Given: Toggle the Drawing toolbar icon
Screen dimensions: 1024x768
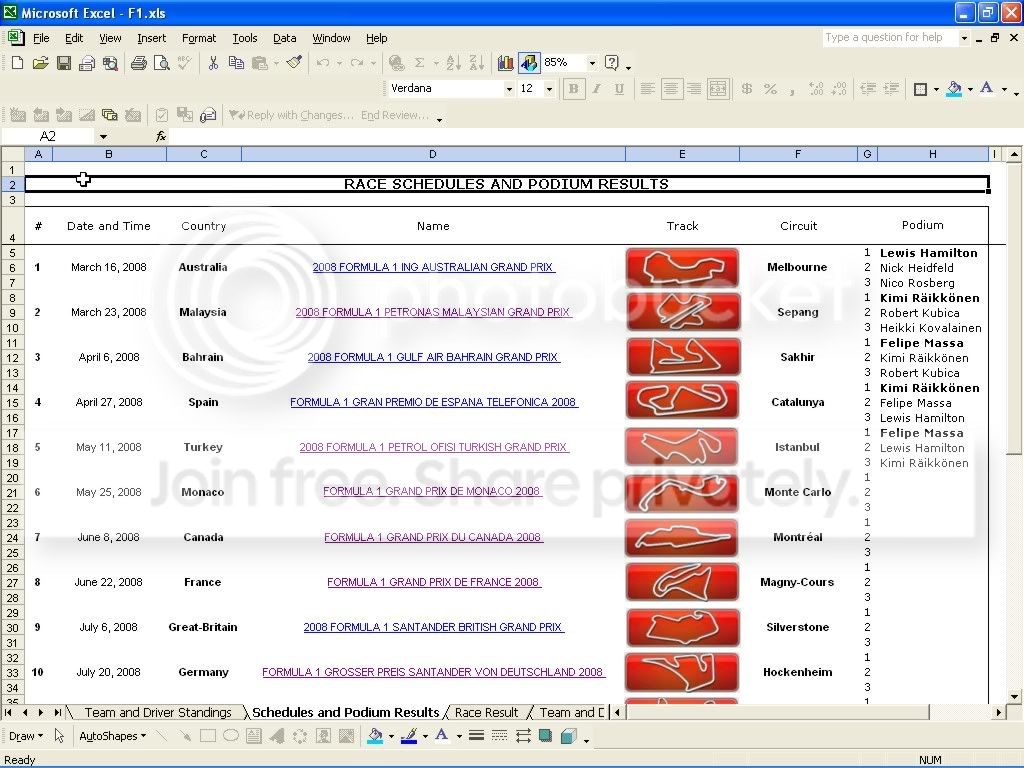Looking at the screenshot, I should click(529, 63).
